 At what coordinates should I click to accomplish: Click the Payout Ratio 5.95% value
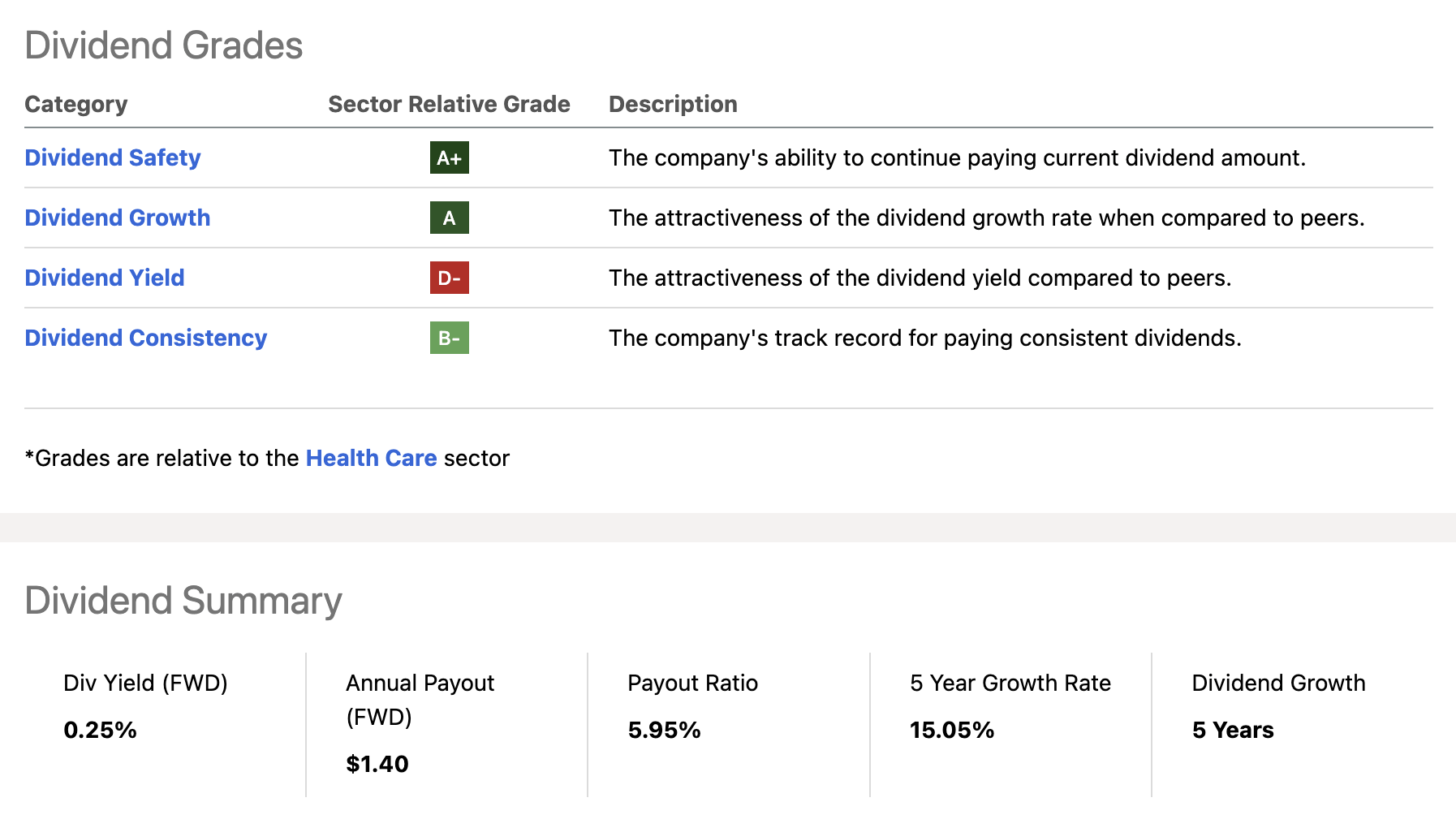664,730
